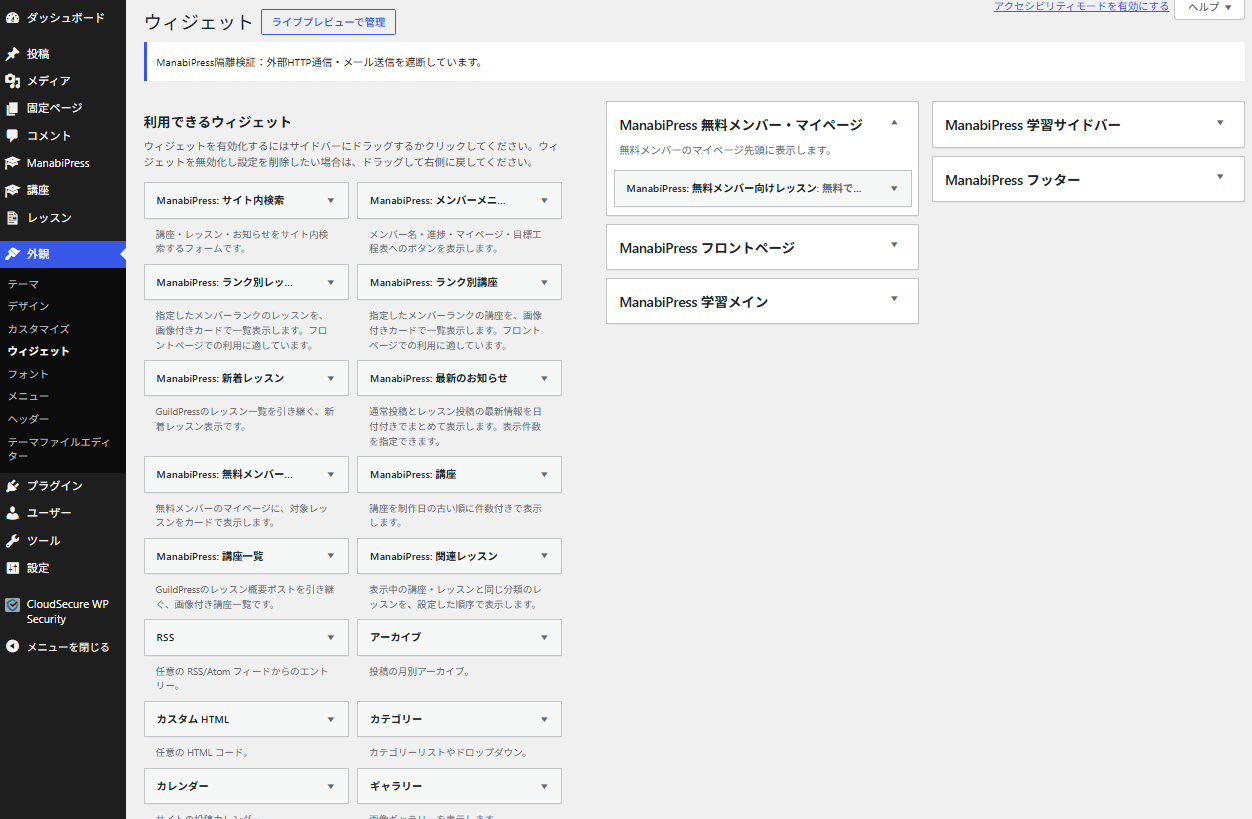Expand the メンバーメニュー widget arrow
The width and height of the screenshot is (1252, 819).
[544, 200]
